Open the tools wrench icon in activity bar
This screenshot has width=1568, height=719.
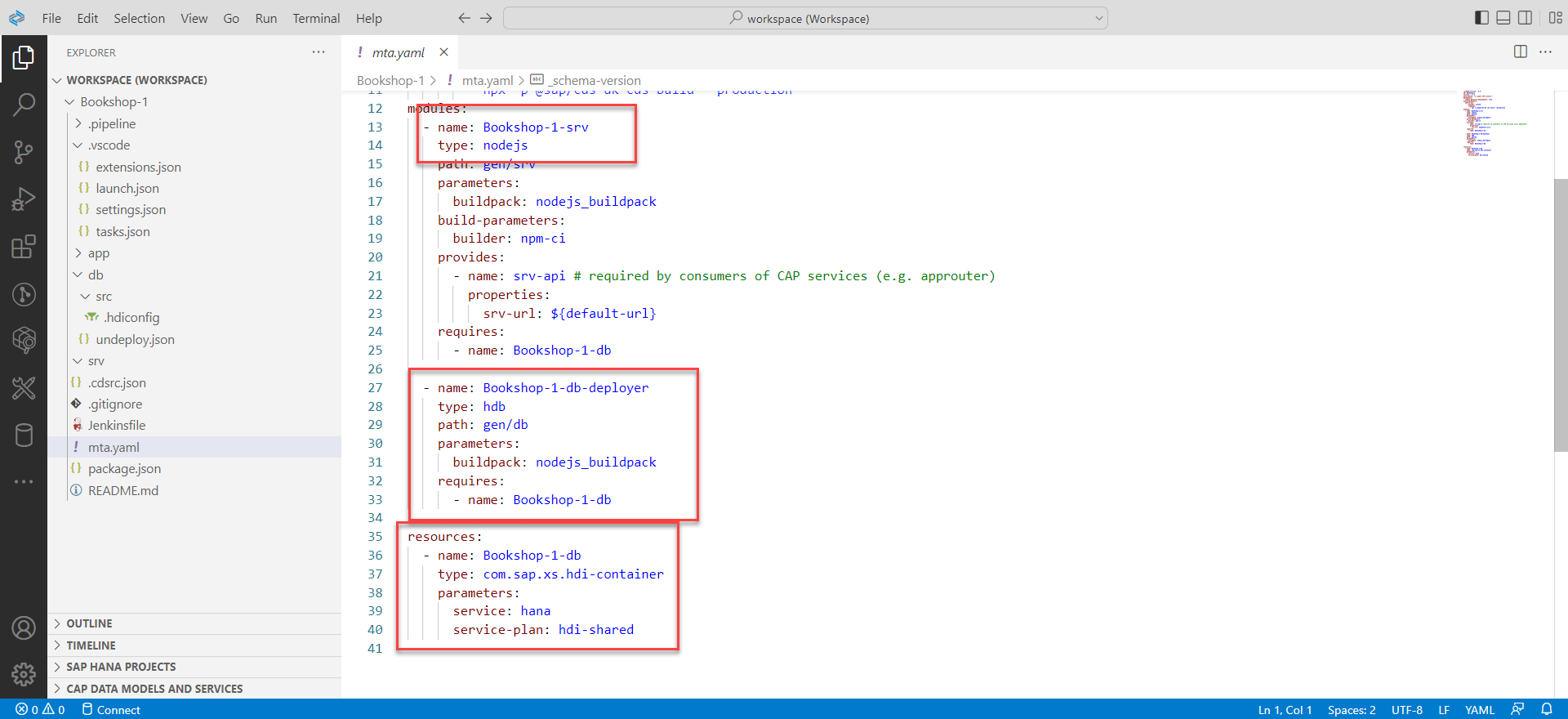click(24, 388)
